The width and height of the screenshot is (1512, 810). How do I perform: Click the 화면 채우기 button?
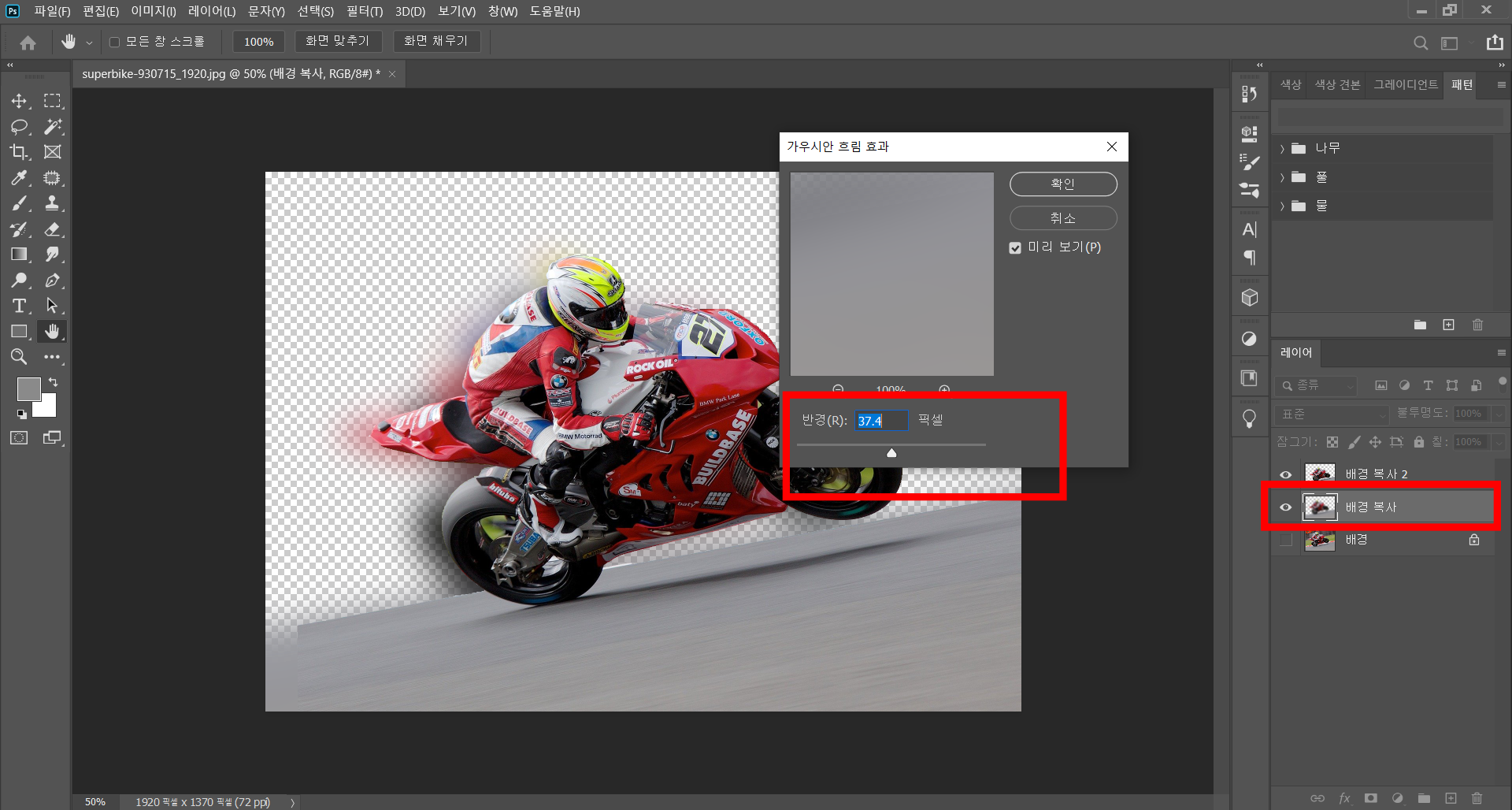[x=436, y=41]
